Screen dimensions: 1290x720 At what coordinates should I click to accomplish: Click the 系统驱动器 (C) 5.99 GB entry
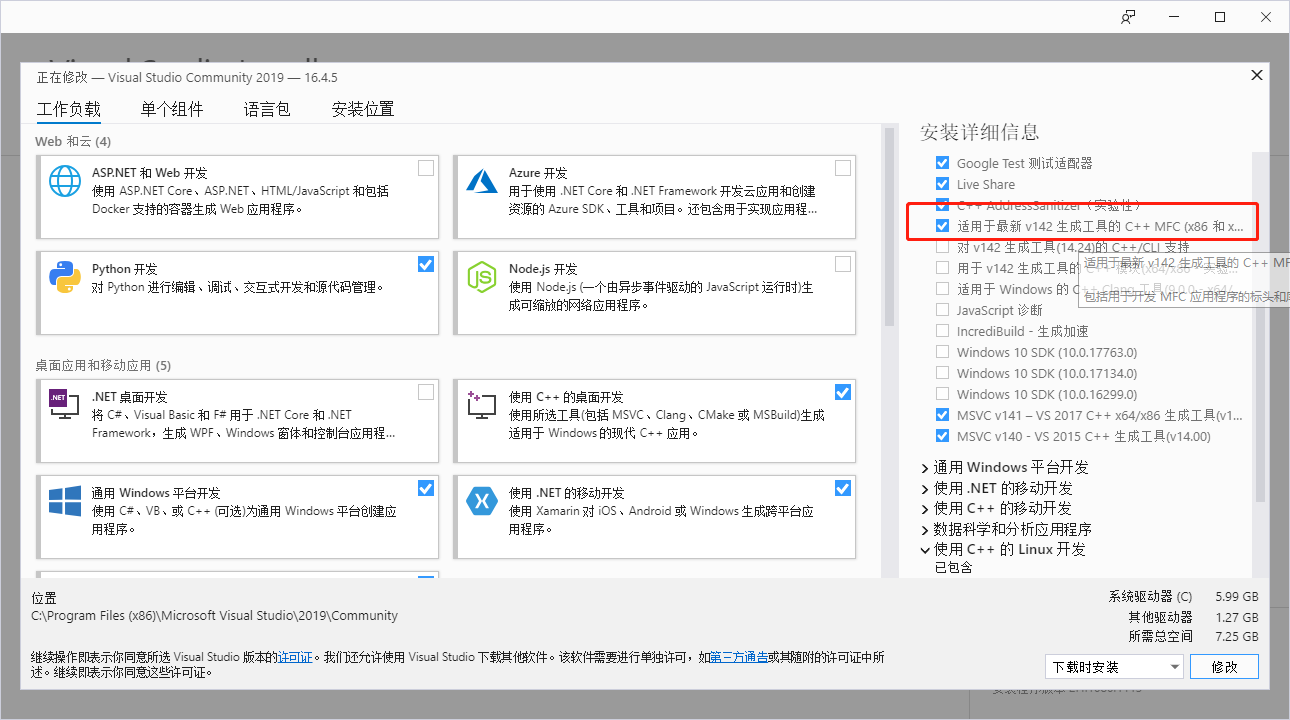1184,596
